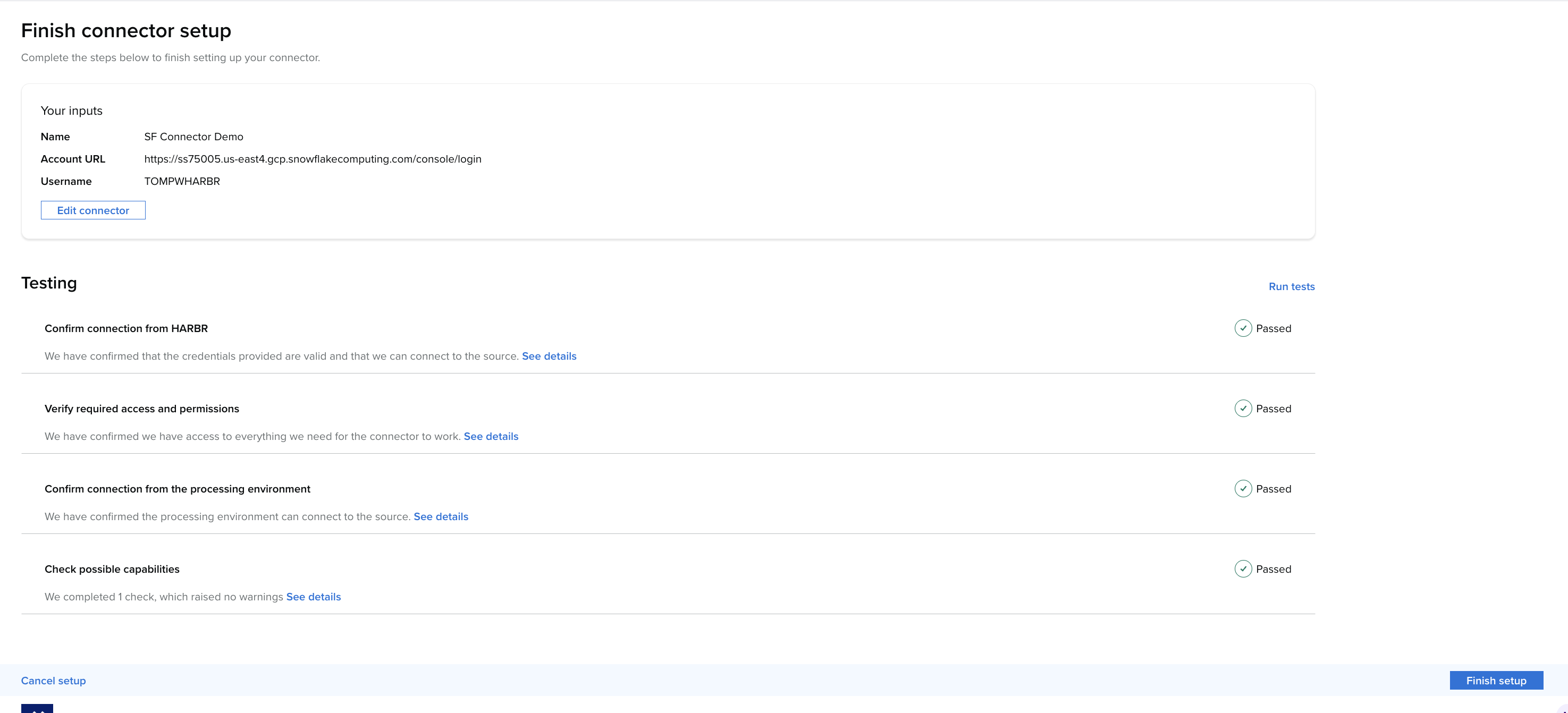Viewport: 1568px width, 713px height.
Task: Click the Username label
Action: click(66, 181)
